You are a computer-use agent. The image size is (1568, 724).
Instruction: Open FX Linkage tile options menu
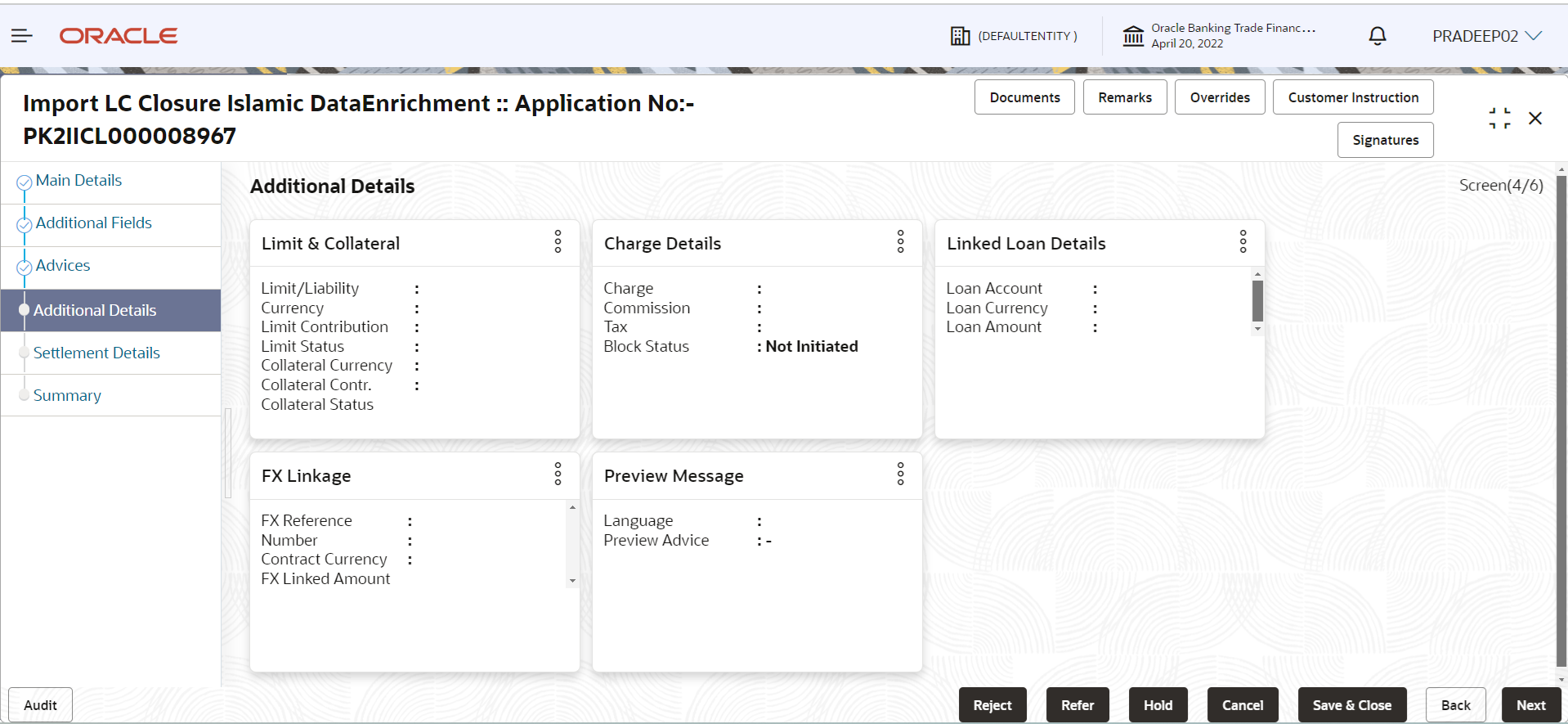pos(558,474)
